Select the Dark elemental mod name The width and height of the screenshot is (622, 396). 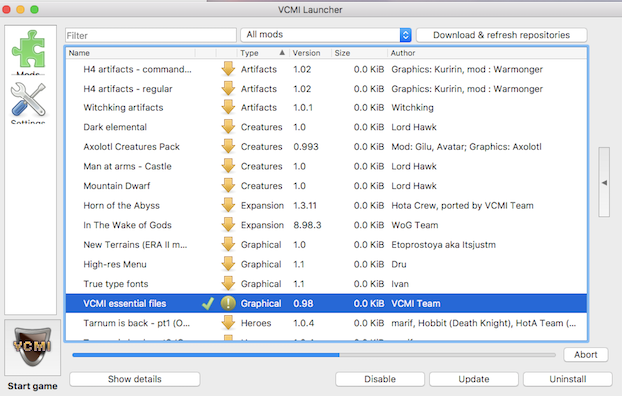click(115, 127)
